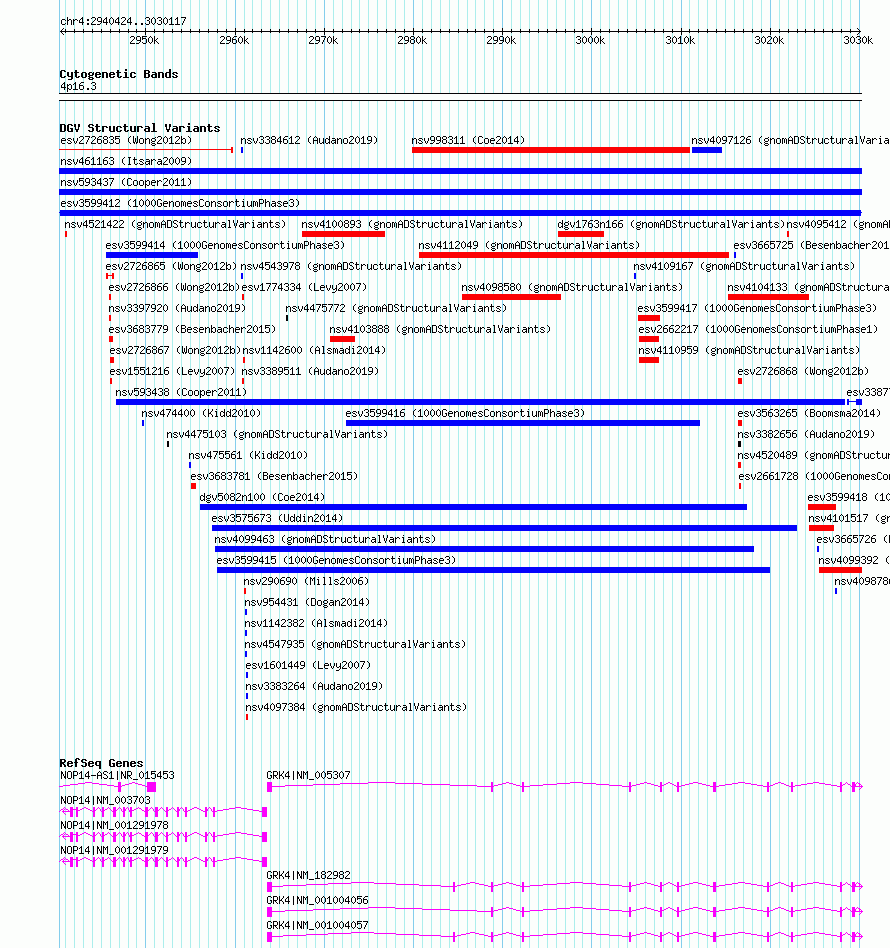Select nsv1142600 (Alsmadi2014) variant label

[314, 350]
